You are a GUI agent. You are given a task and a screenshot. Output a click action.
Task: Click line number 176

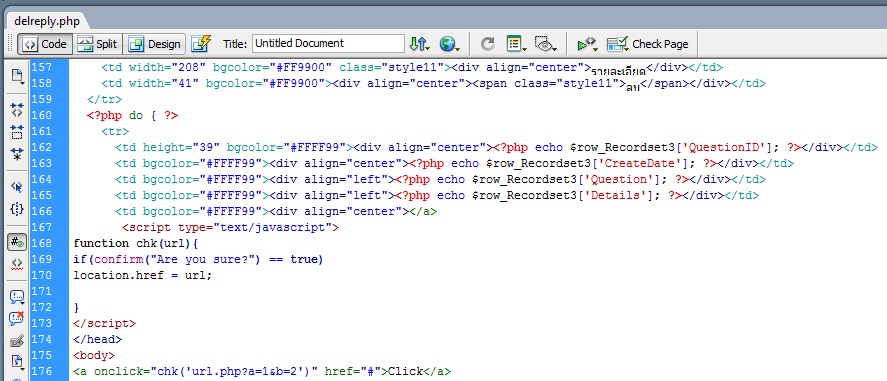[41, 371]
